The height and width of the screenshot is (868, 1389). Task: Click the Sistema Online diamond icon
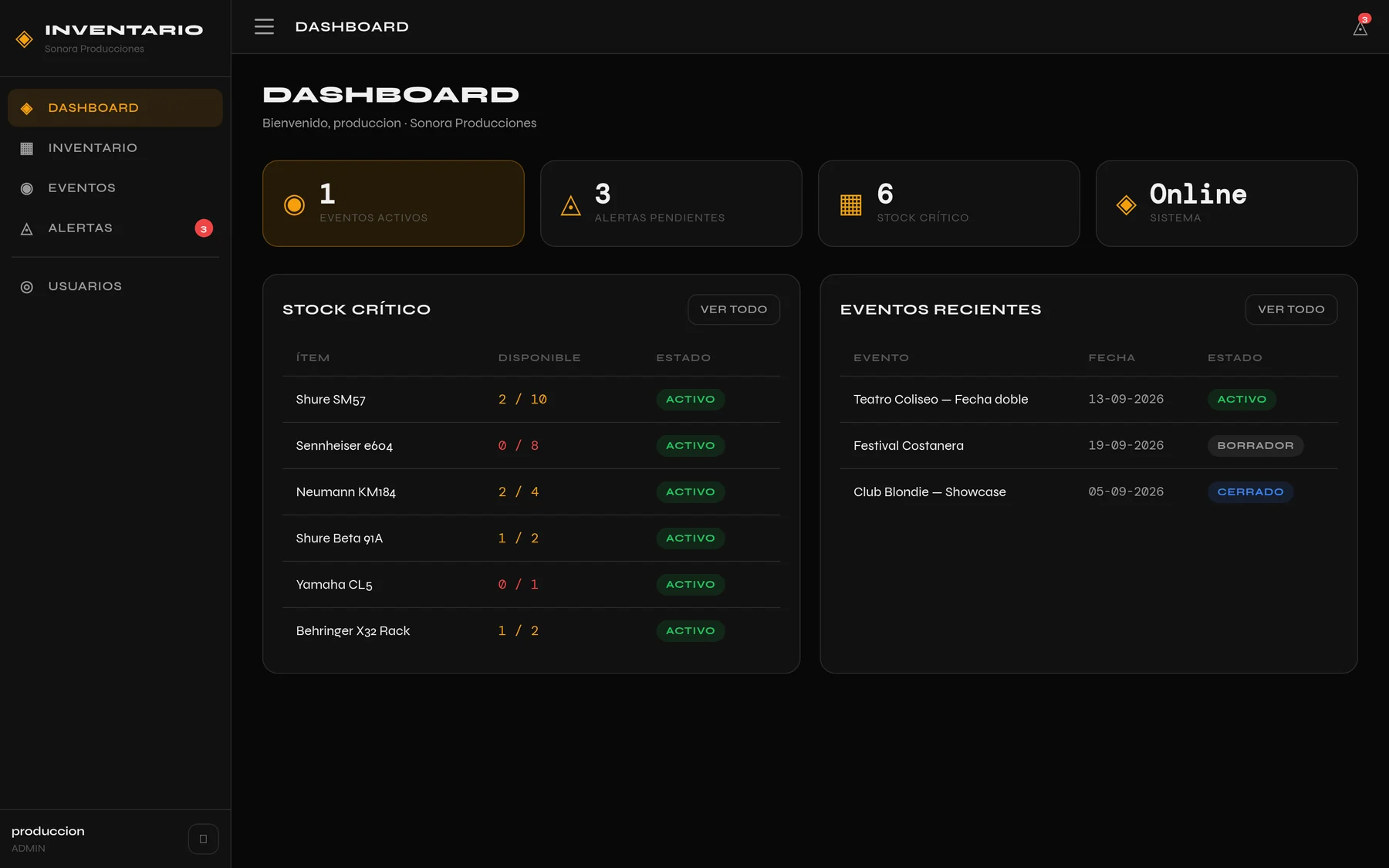[1126, 204]
